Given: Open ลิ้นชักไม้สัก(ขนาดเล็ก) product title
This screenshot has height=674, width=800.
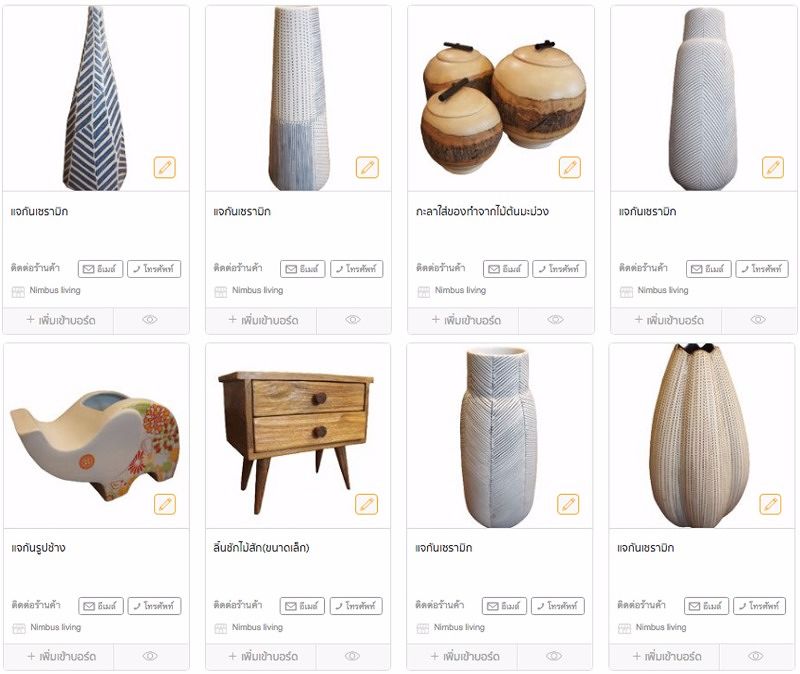Looking at the screenshot, I should (x=261, y=548).
